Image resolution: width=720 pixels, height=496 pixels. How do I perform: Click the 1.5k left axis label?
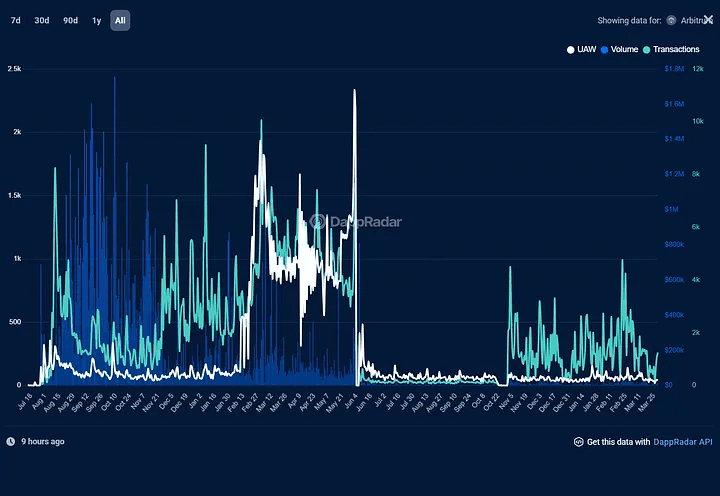14,196
